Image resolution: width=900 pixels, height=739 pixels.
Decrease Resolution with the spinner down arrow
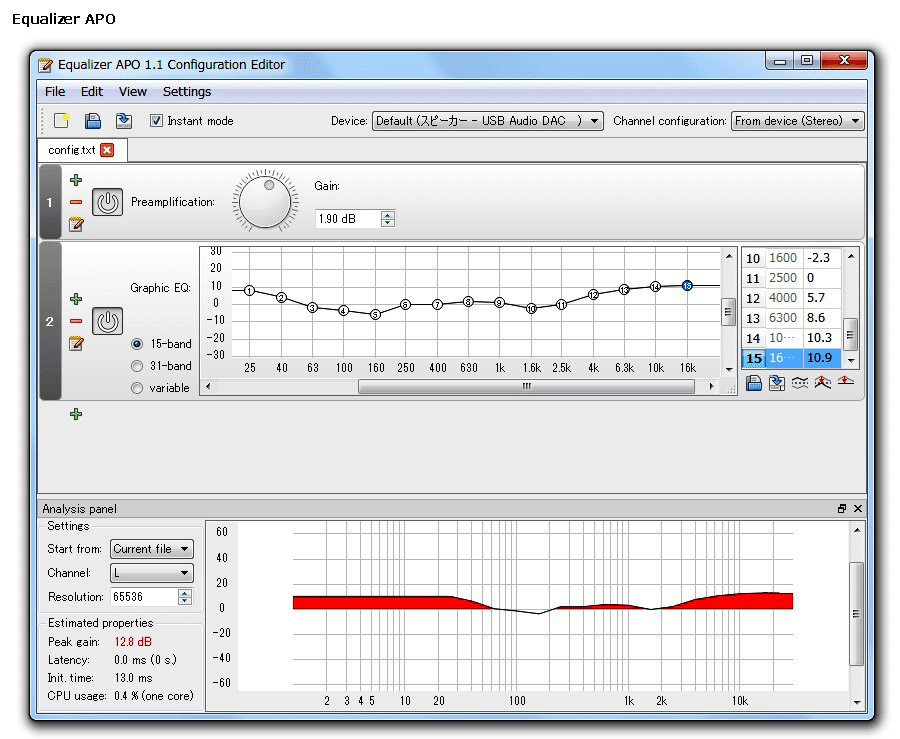185,601
